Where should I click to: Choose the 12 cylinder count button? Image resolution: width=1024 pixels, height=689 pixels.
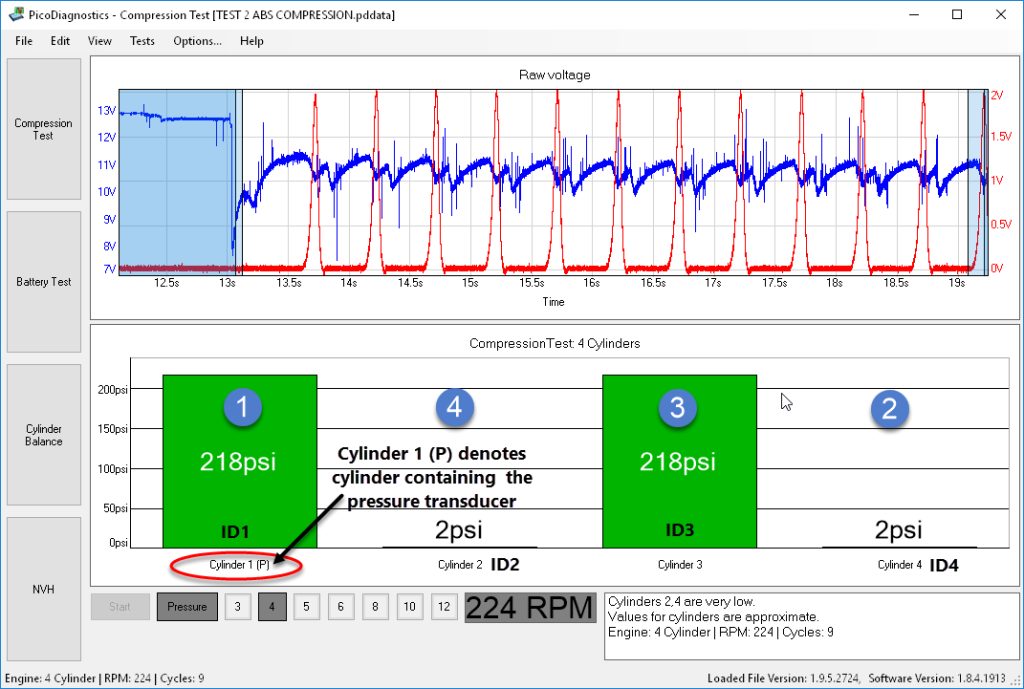444,607
